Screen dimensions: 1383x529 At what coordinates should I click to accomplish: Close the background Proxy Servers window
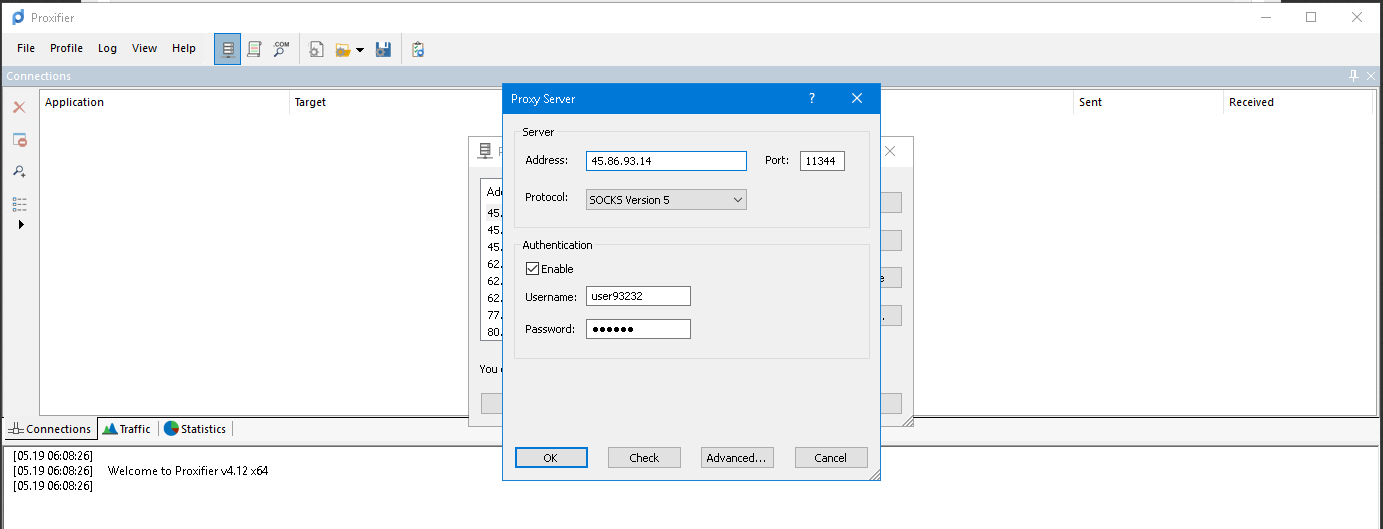(890, 151)
